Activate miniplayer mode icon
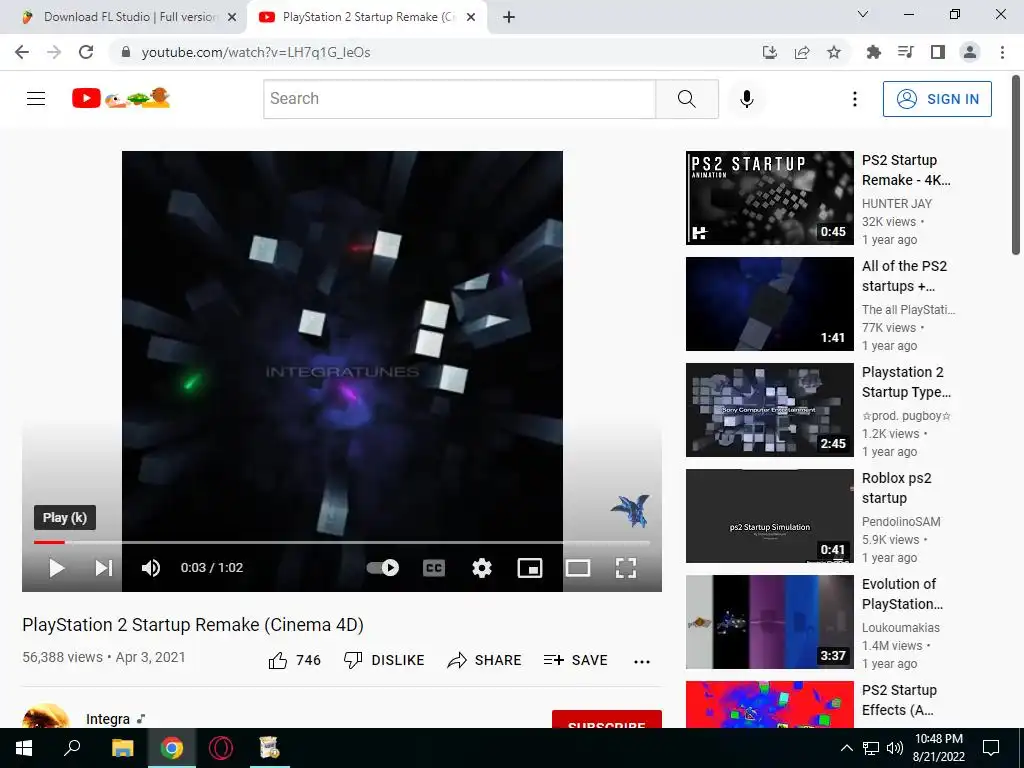Viewport: 1024px width, 768px height. click(530, 568)
